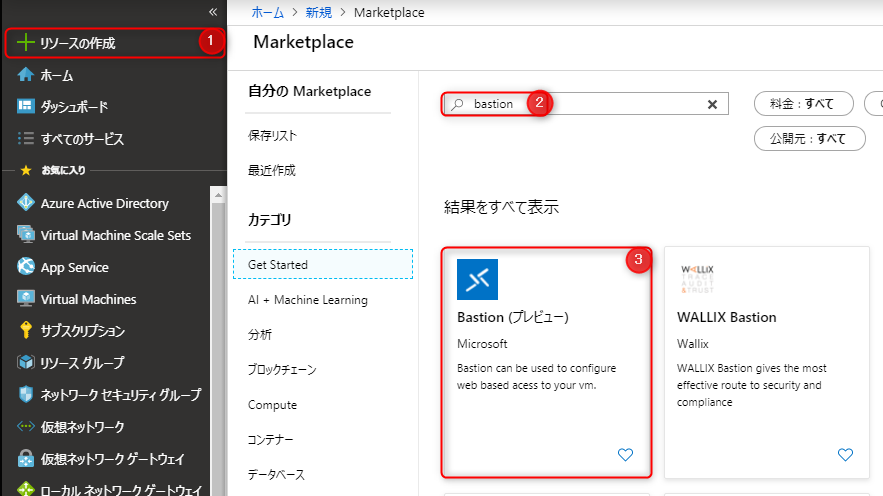Click the サブスクリプション label text
The image size is (883, 496).
(83, 331)
